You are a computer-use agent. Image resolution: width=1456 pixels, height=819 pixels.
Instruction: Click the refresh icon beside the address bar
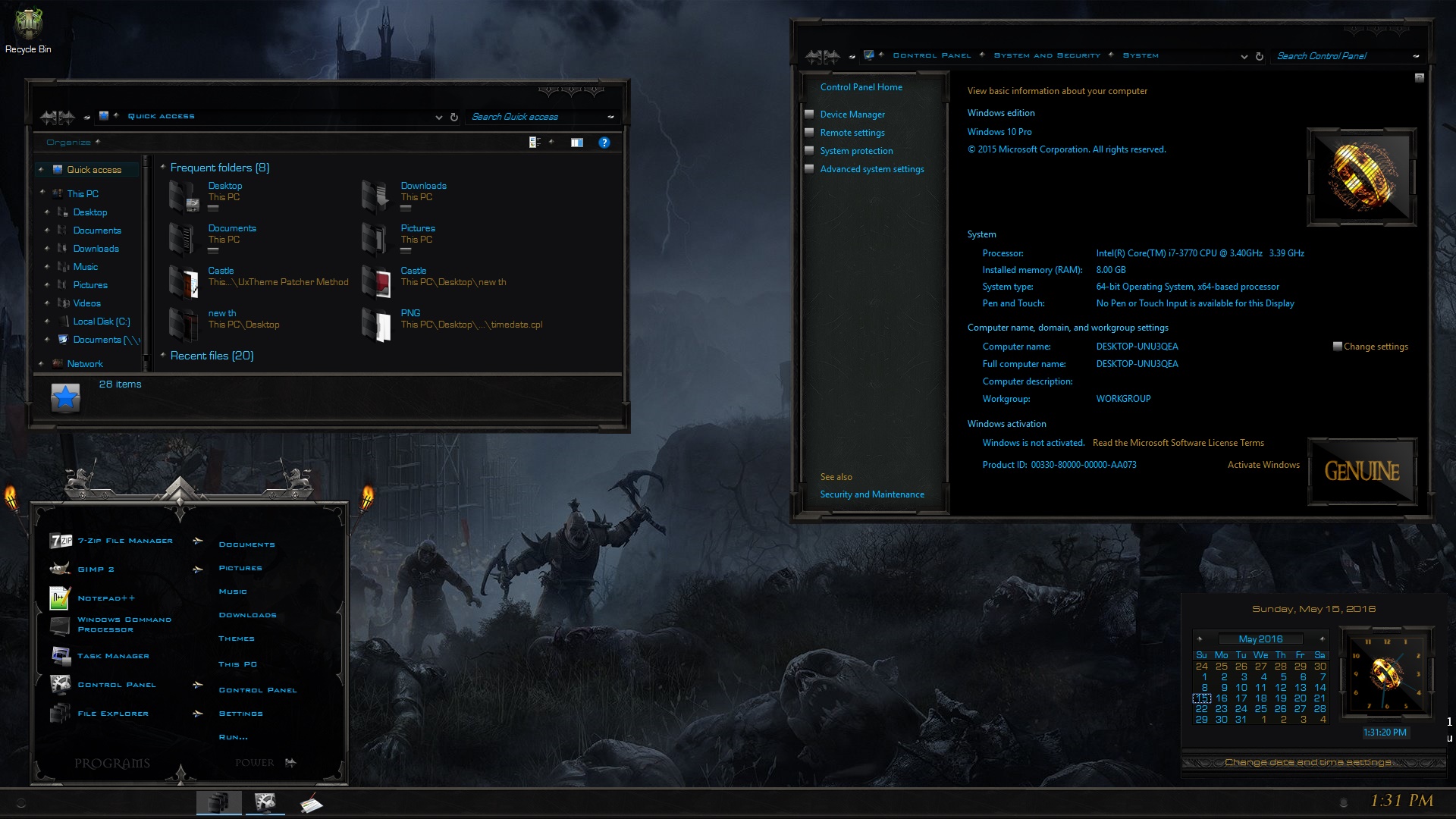453,117
